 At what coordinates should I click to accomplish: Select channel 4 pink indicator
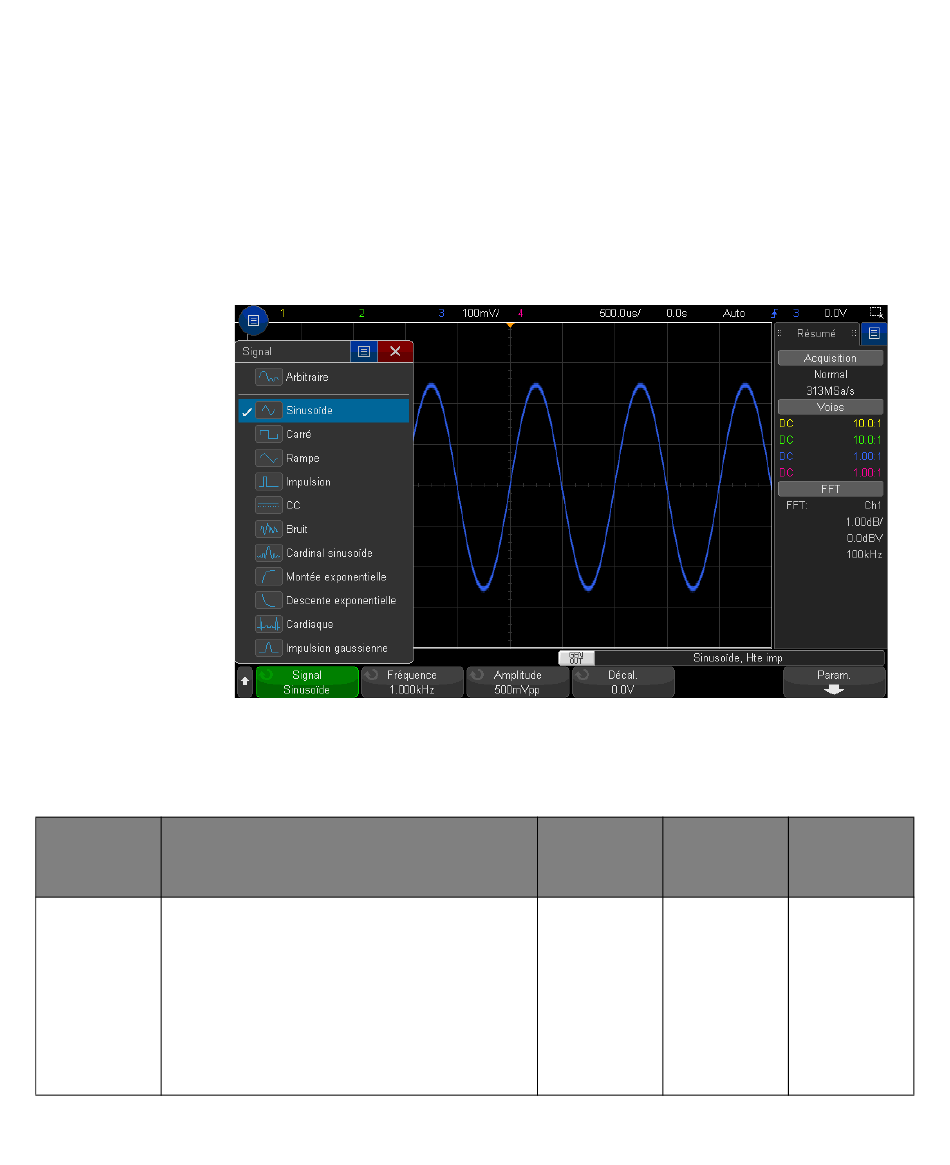click(521, 314)
